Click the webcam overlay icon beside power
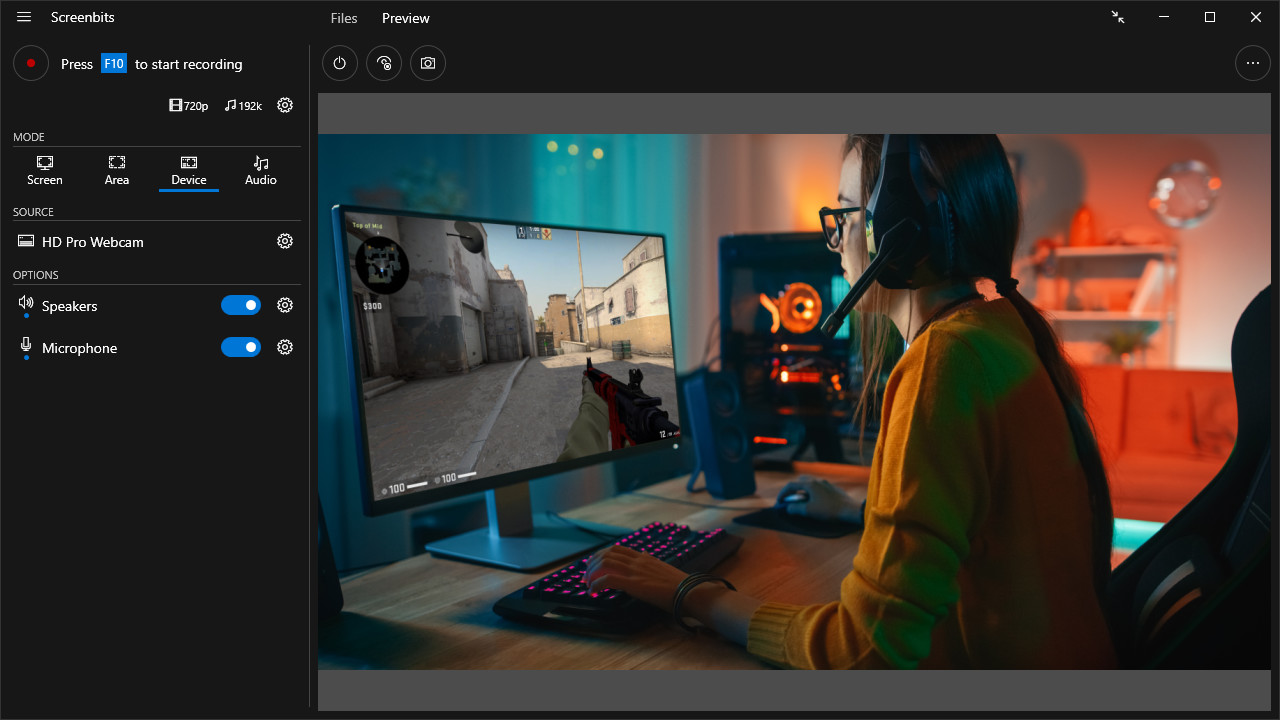1280x720 pixels. pyautogui.click(x=384, y=63)
